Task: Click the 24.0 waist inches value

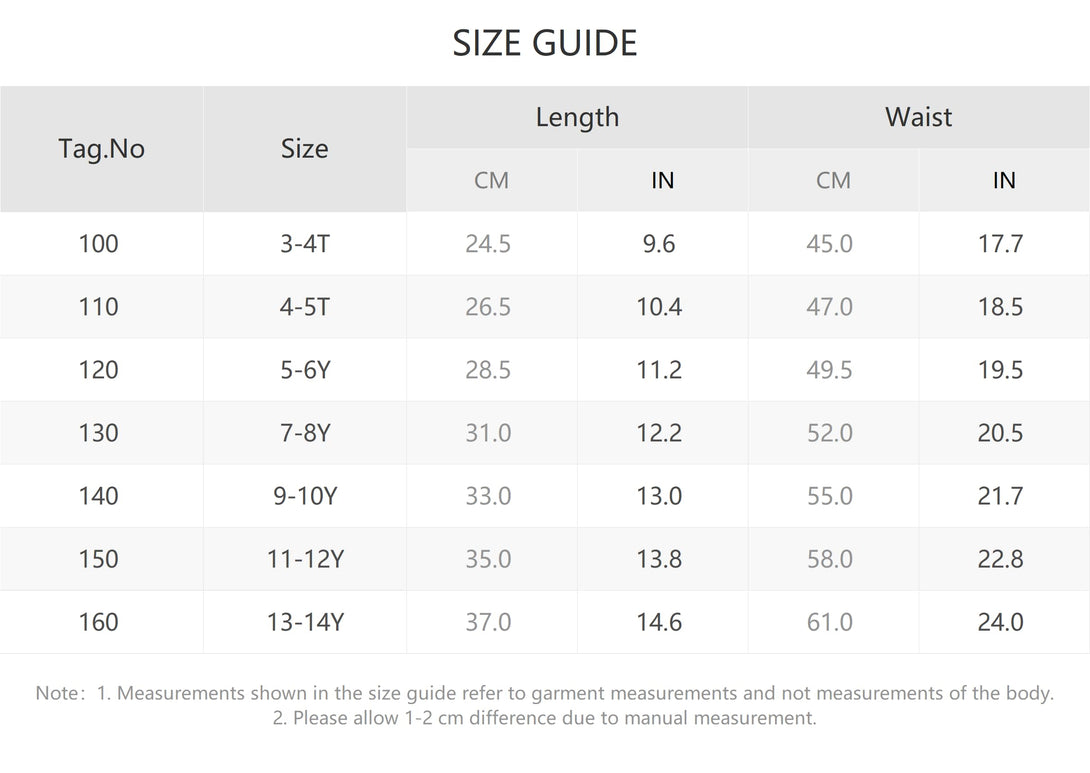Action: pos(1000,622)
